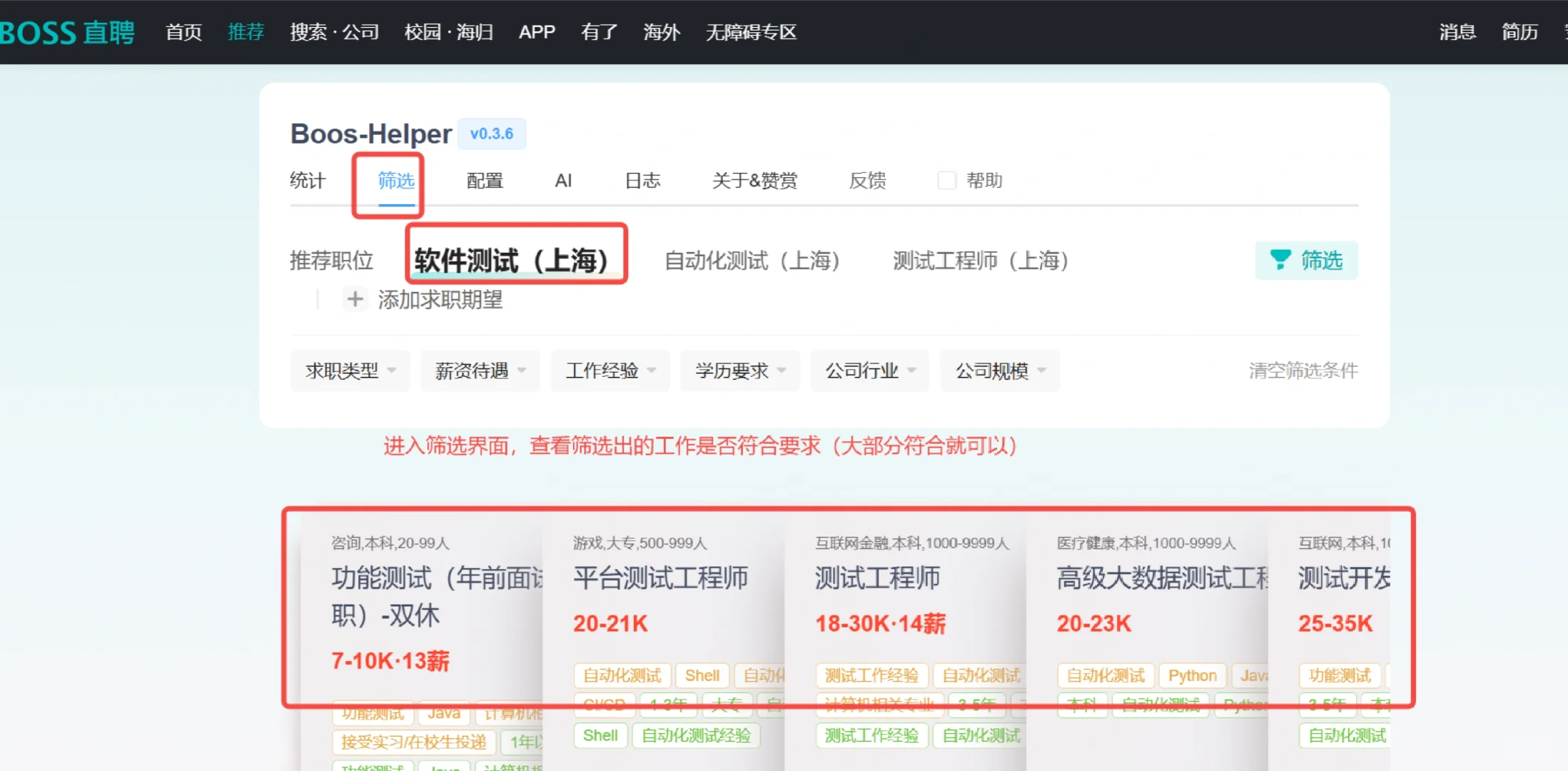Switch to the 配置 tab in Boos-Helper
This screenshot has width=1568, height=771.
(483, 180)
